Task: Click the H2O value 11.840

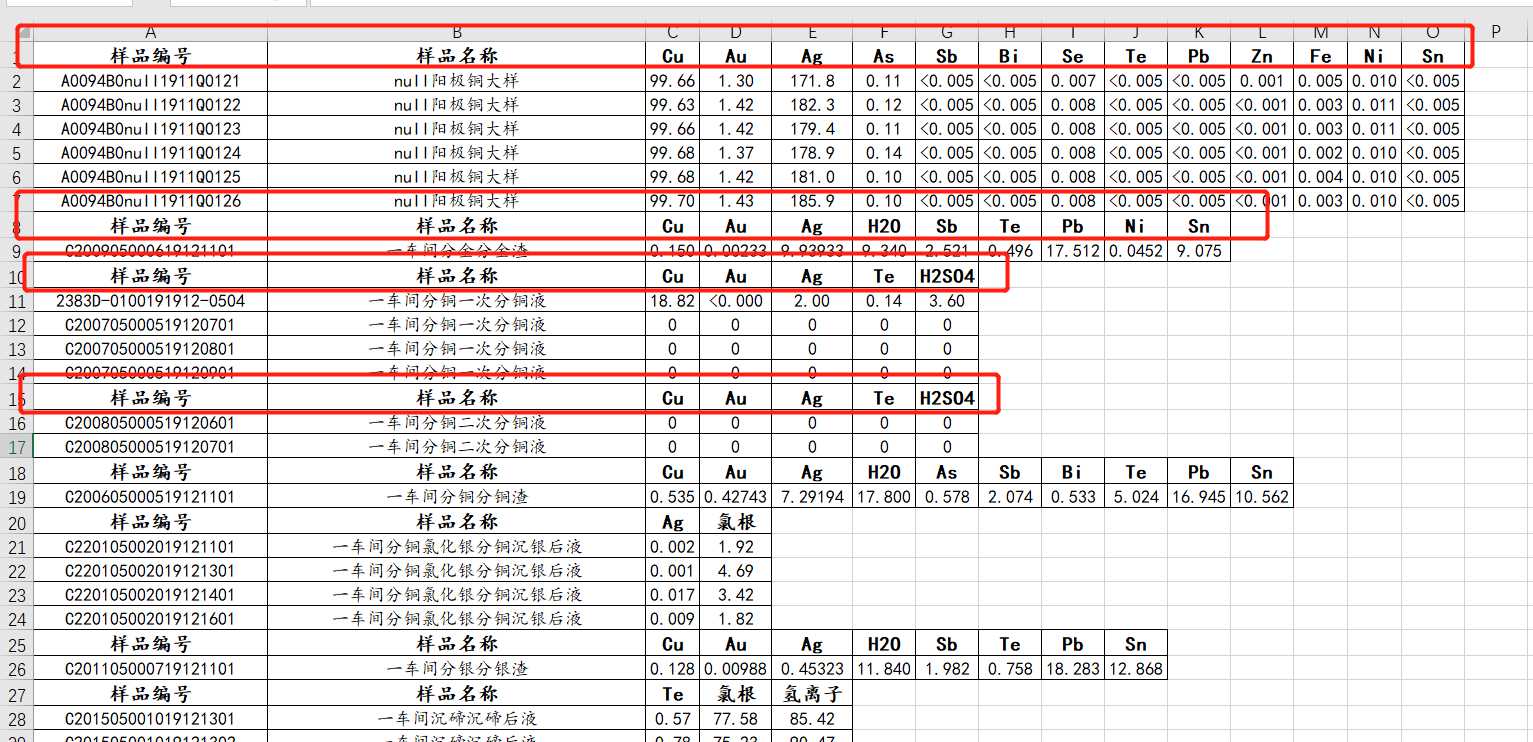Action: (x=884, y=669)
